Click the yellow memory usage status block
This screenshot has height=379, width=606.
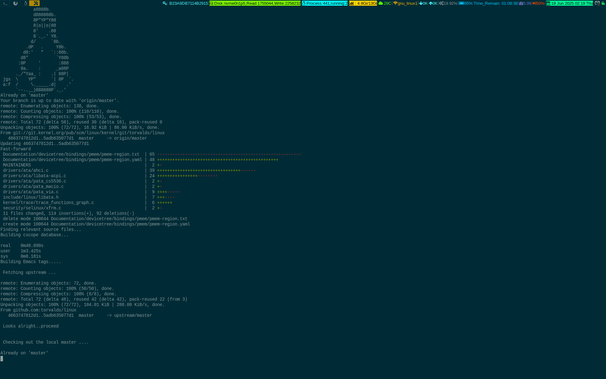coord(363,3)
